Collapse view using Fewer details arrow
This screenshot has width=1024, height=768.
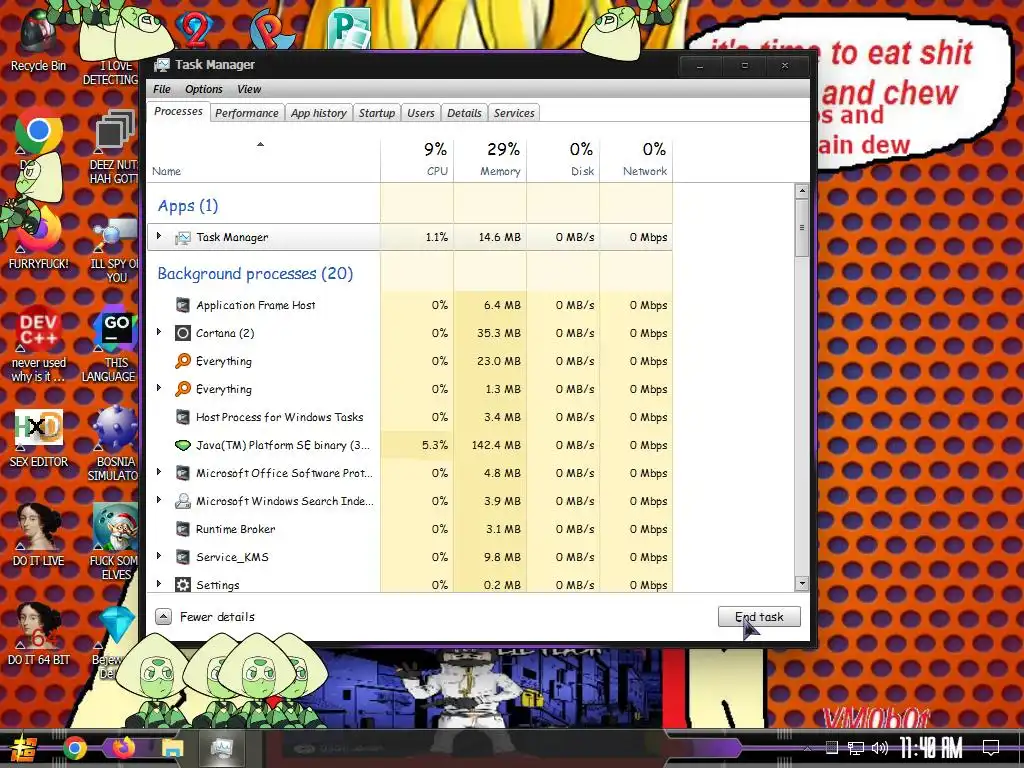pyautogui.click(x=163, y=616)
